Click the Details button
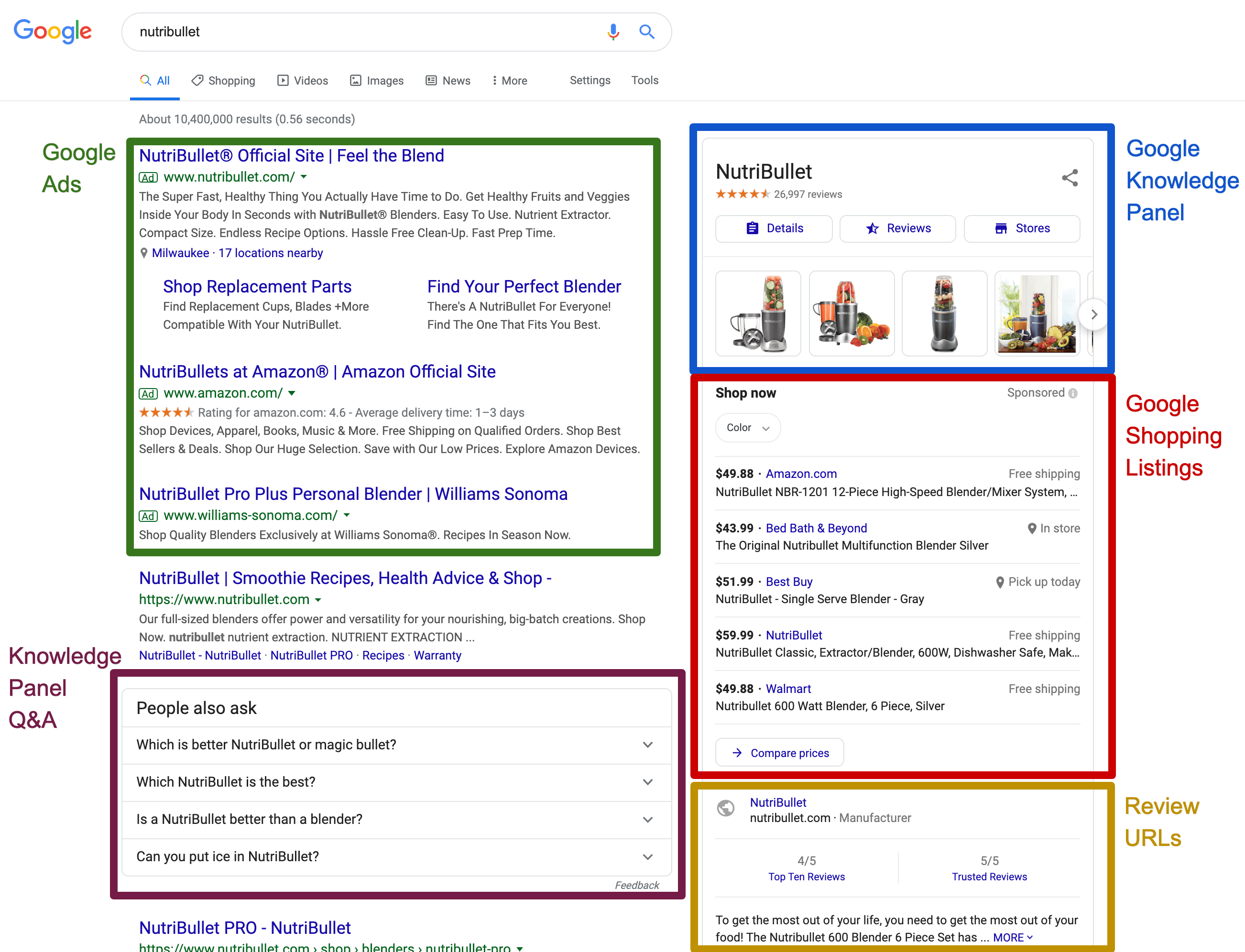 (774, 228)
